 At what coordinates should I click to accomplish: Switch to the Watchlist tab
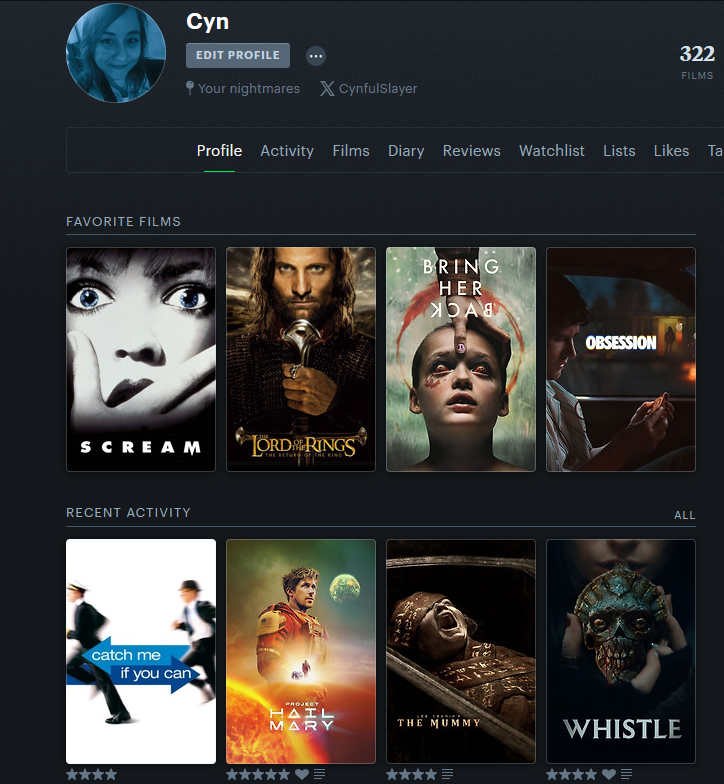click(x=552, y=150)
